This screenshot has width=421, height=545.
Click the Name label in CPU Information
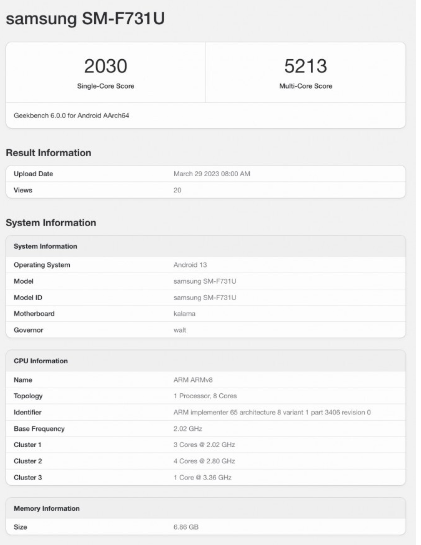(23, 380)
